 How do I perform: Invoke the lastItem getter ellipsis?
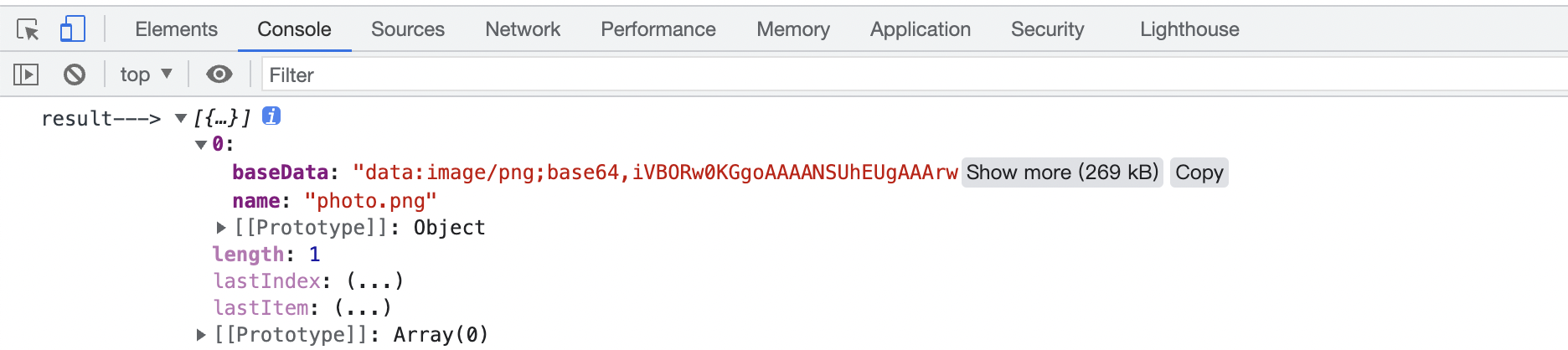(363, 307)
